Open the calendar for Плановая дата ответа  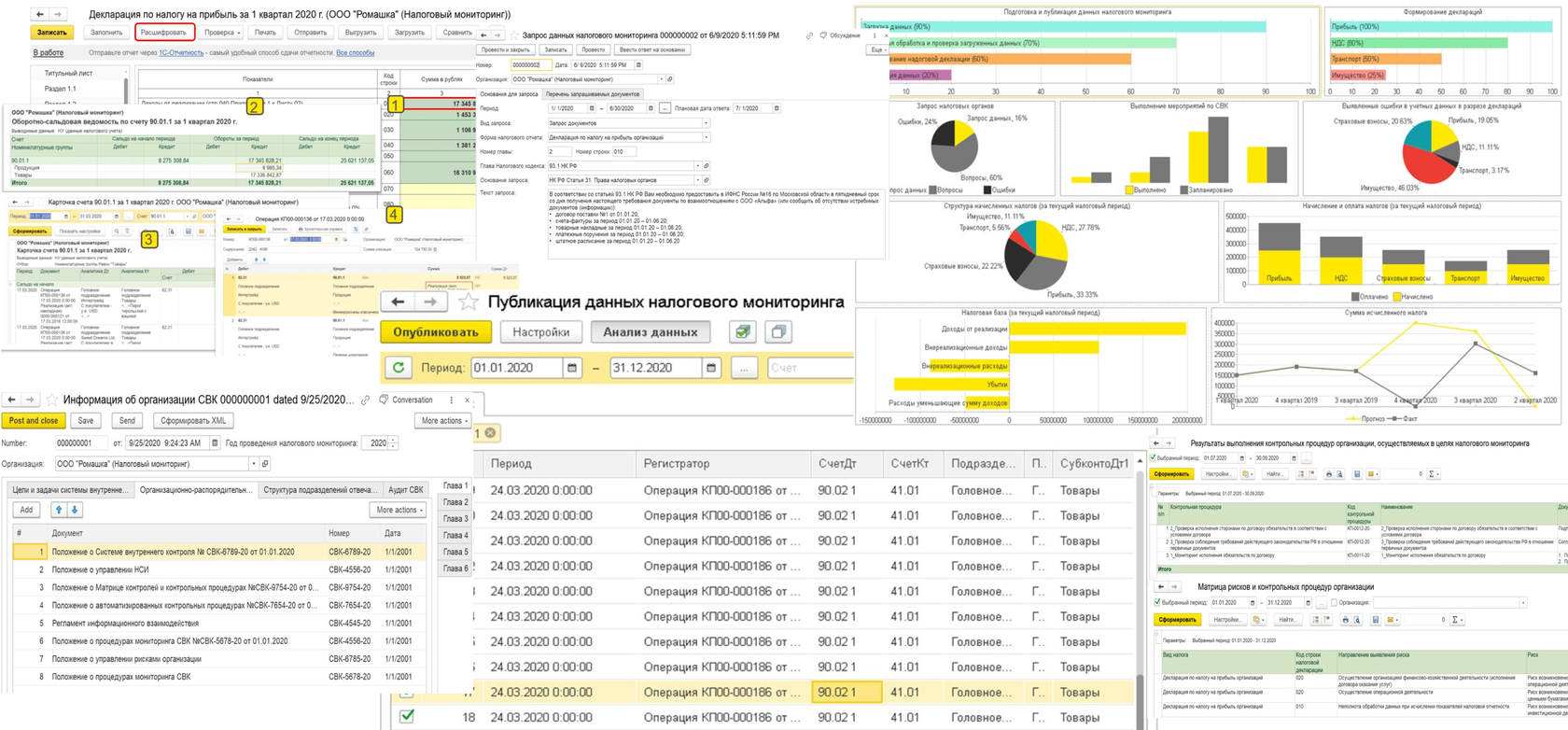[777, 108]
